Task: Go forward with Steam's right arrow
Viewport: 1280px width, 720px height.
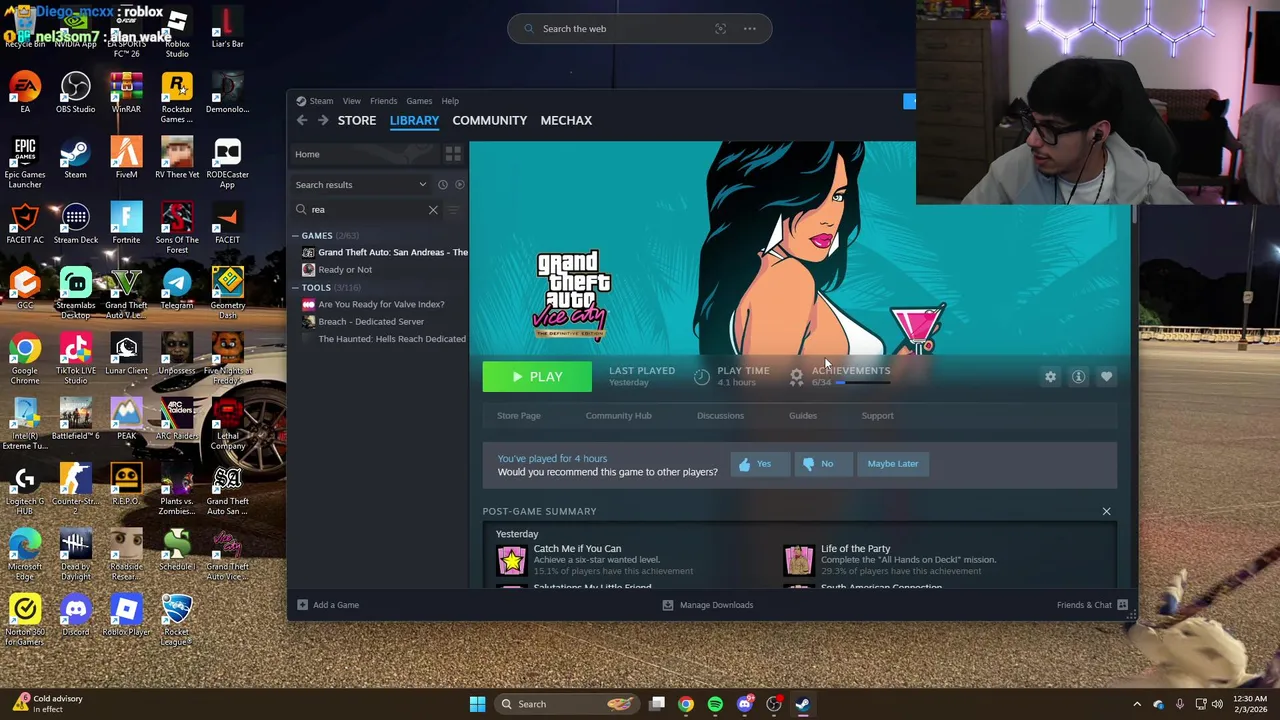Action: point(323,120)
